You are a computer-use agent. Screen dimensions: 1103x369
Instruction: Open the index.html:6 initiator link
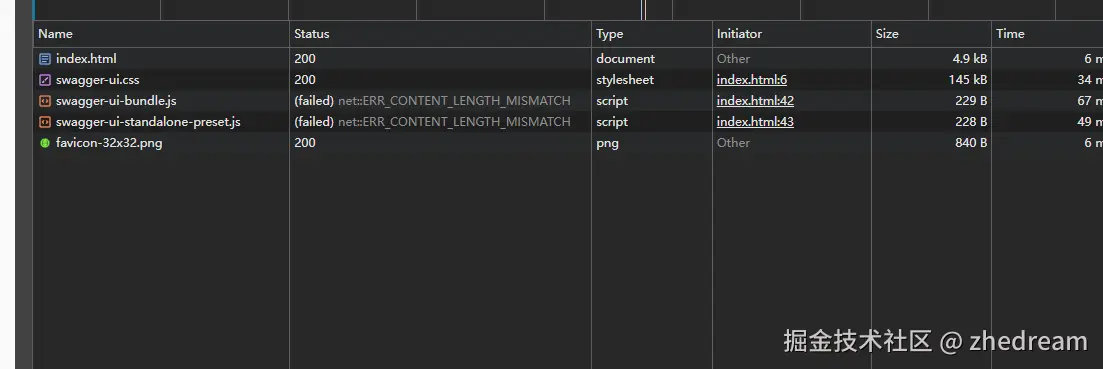tap(752, 80)
